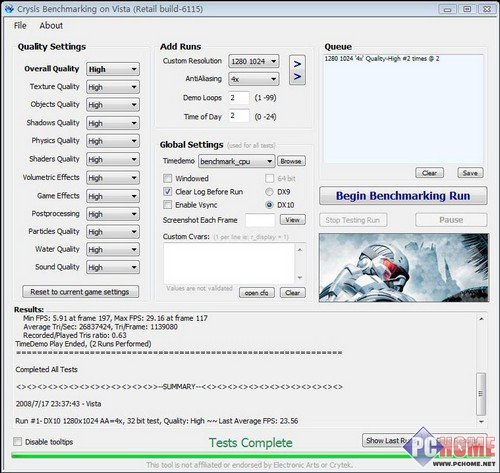Click the 'Recorded/Played Tris ratio' line
This screenshot has height=473, width=500.
click(75, 335)
